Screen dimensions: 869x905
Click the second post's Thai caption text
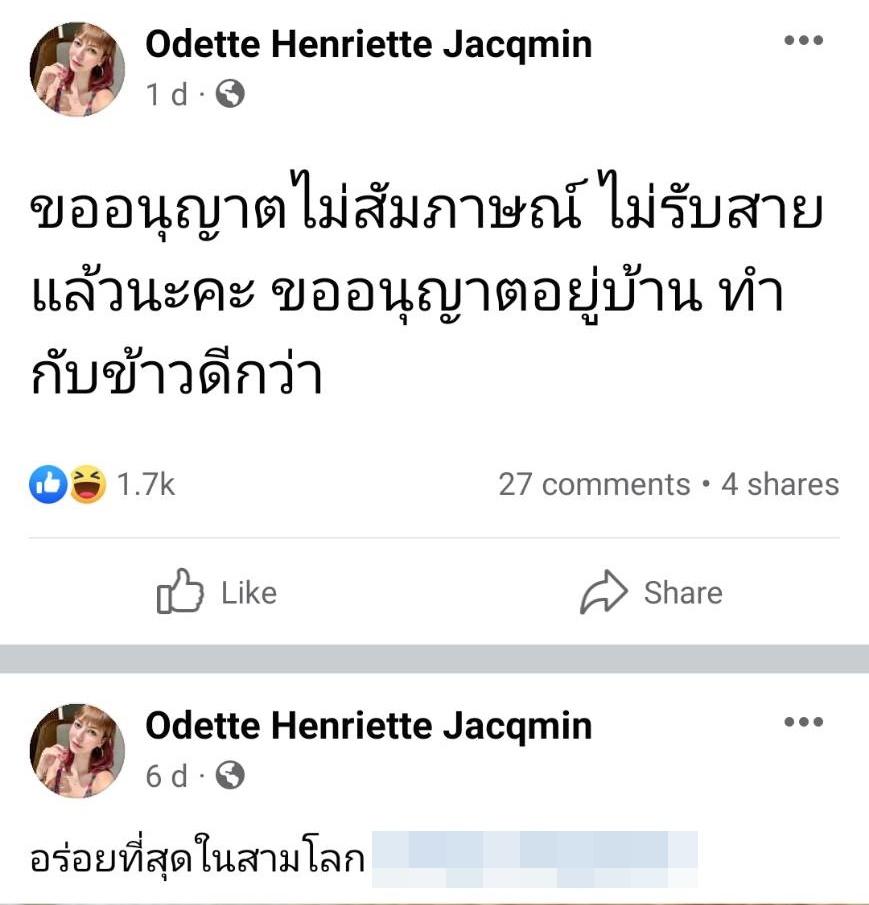click(196, 860)
